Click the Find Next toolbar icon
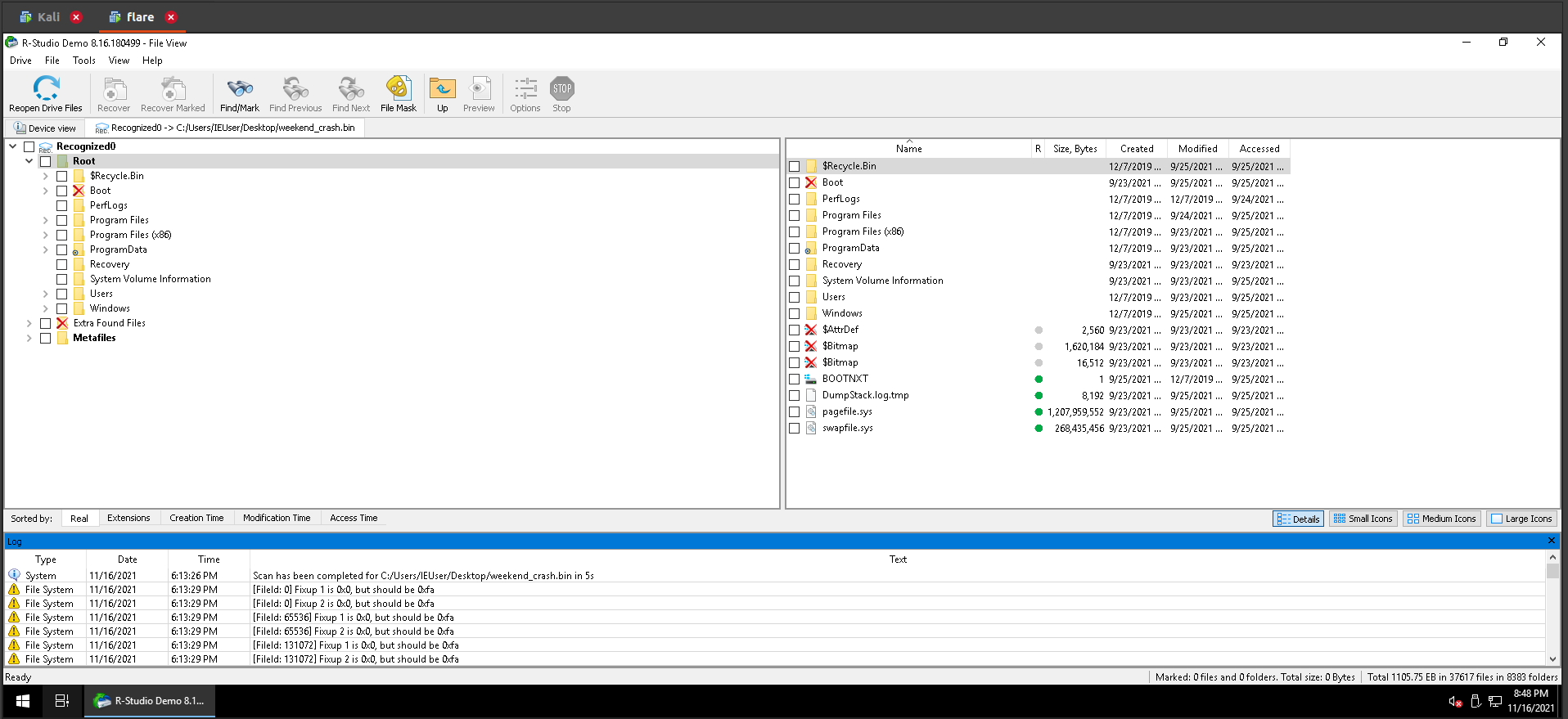Viewport: 1568px width, 719px height. (351, 88)
